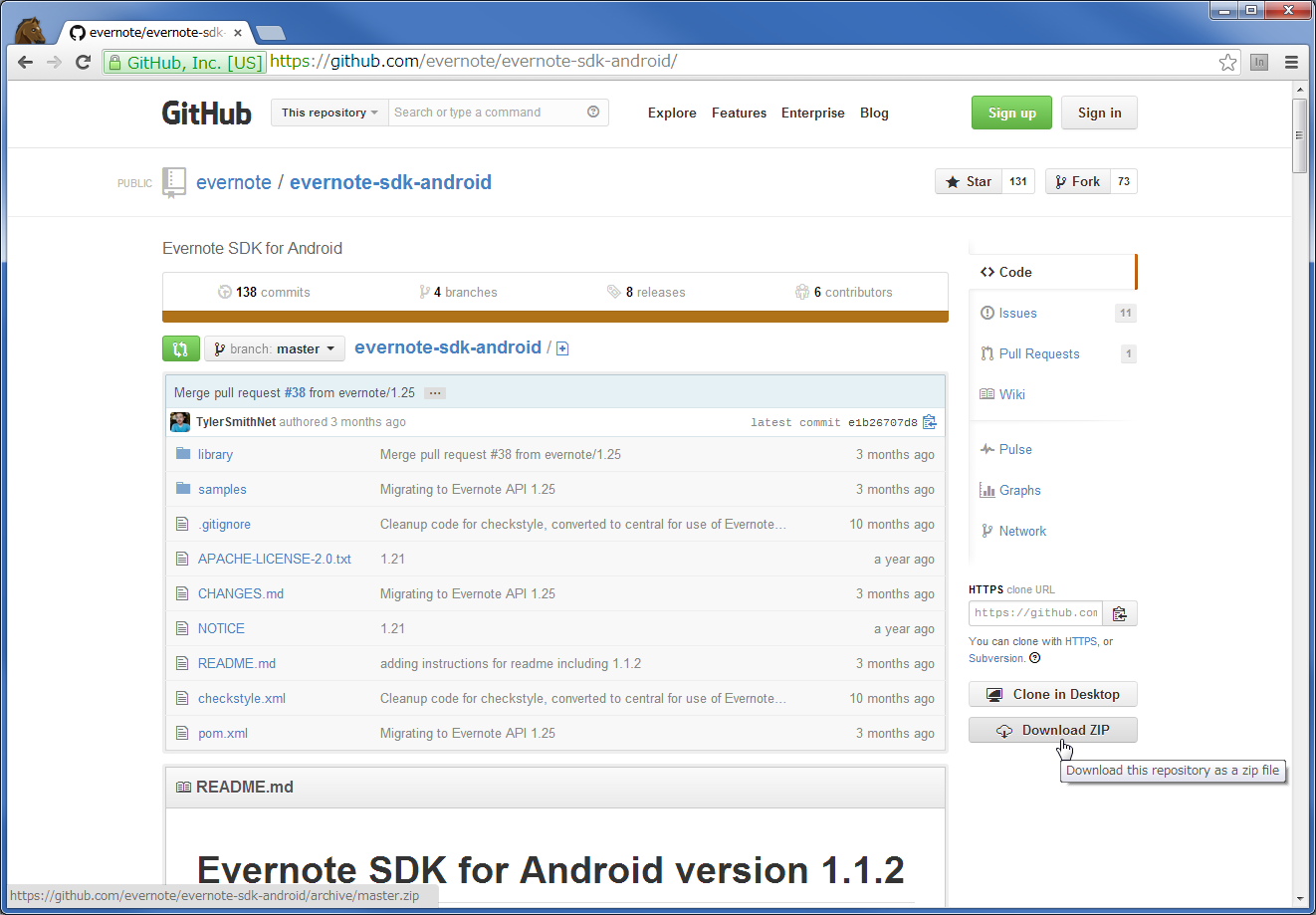Viewport: 1316px width, 915px height.
Task: Star the repository
Action: (x=969, y=181)
